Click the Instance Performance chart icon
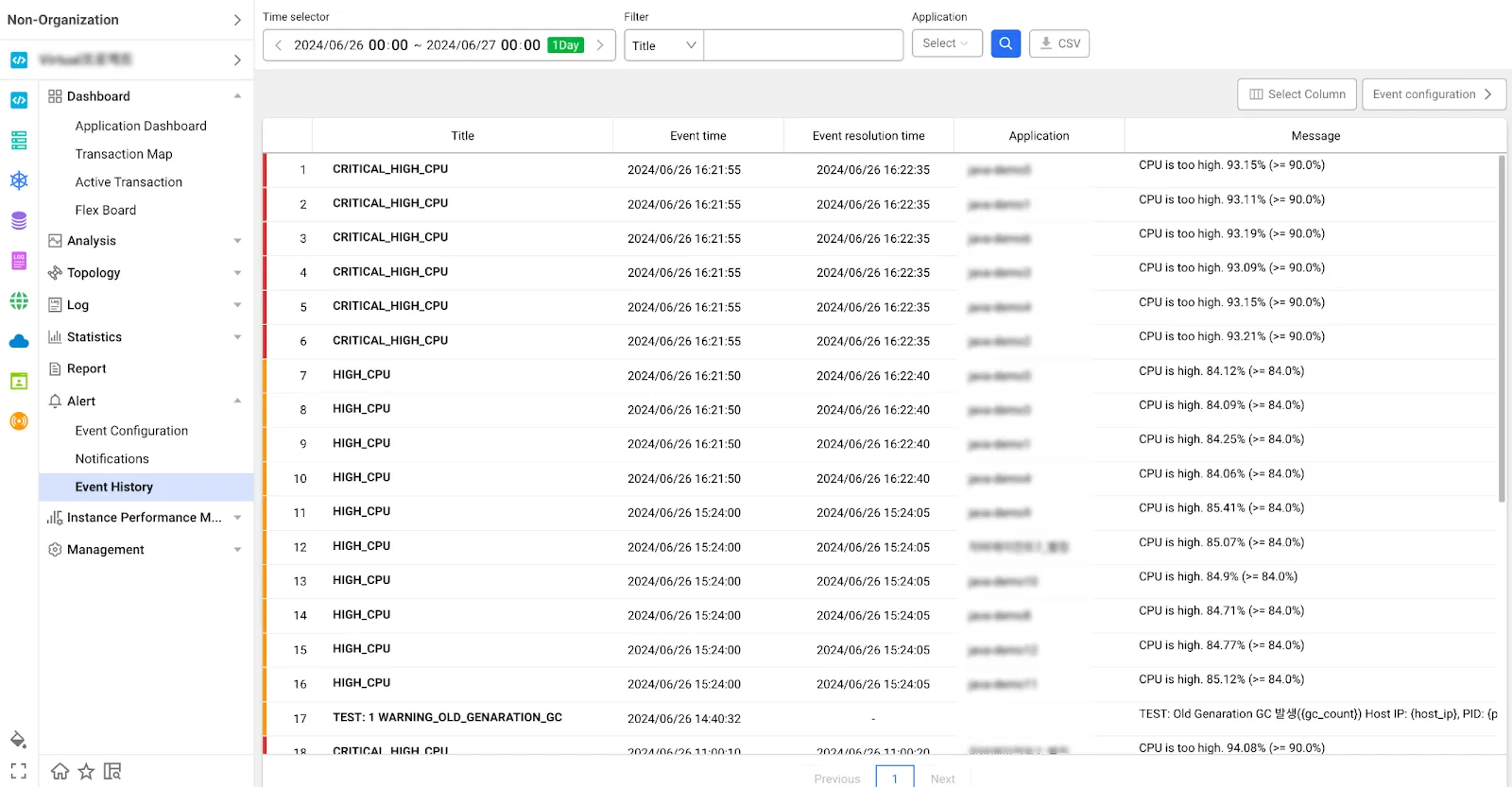 (x=55, y=518)
